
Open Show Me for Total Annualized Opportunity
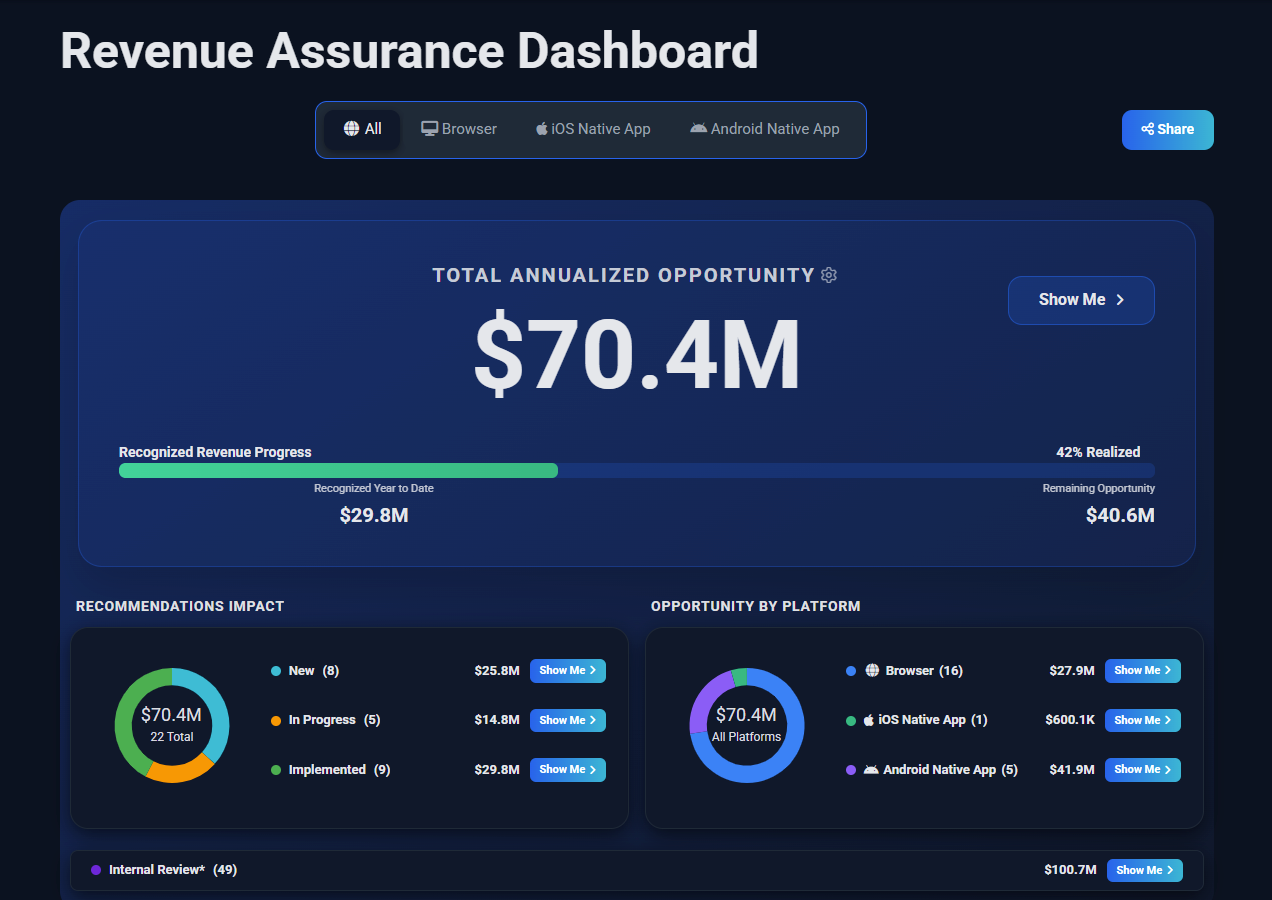point(1081,300)
